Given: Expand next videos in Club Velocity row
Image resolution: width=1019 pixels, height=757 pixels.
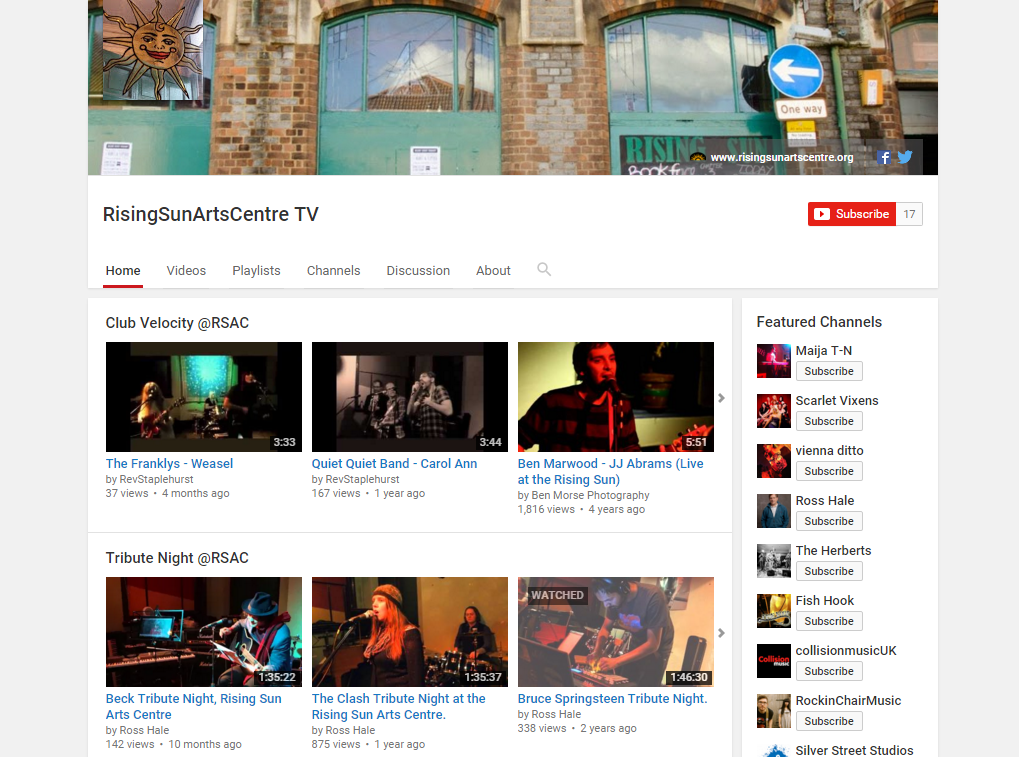Looking at the screenshot, I should tap(721, 398).
